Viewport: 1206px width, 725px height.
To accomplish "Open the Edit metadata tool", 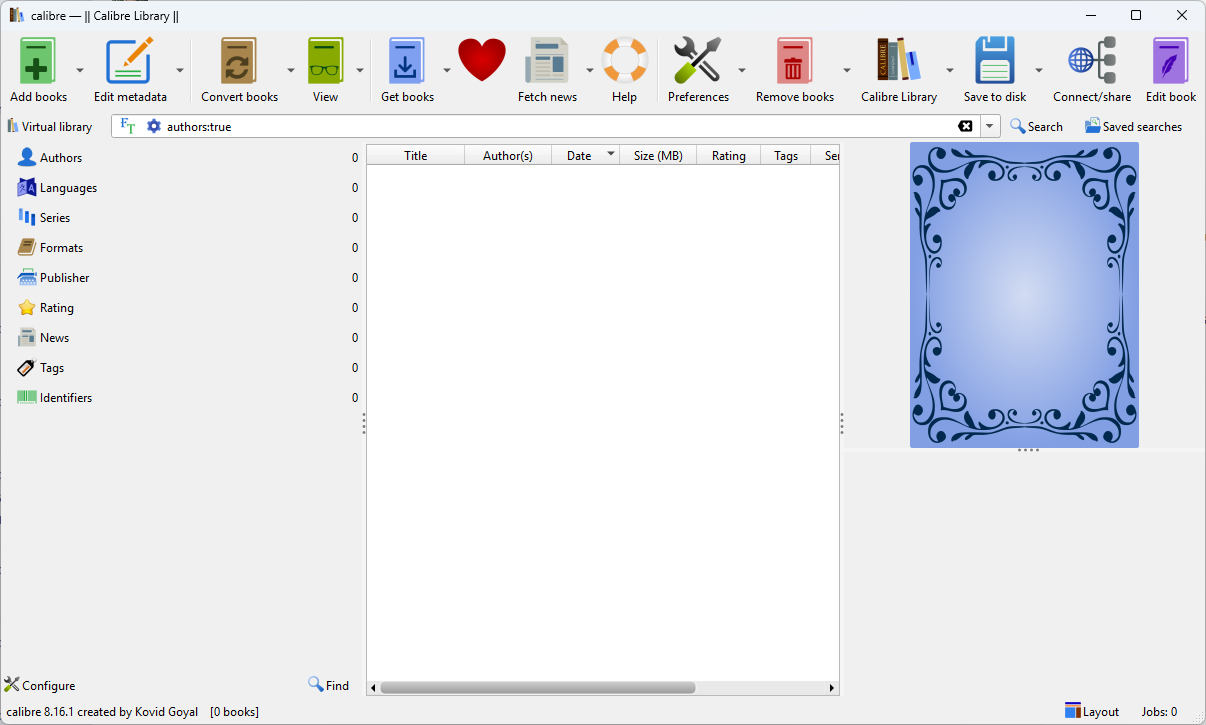I will click(130, 62).
